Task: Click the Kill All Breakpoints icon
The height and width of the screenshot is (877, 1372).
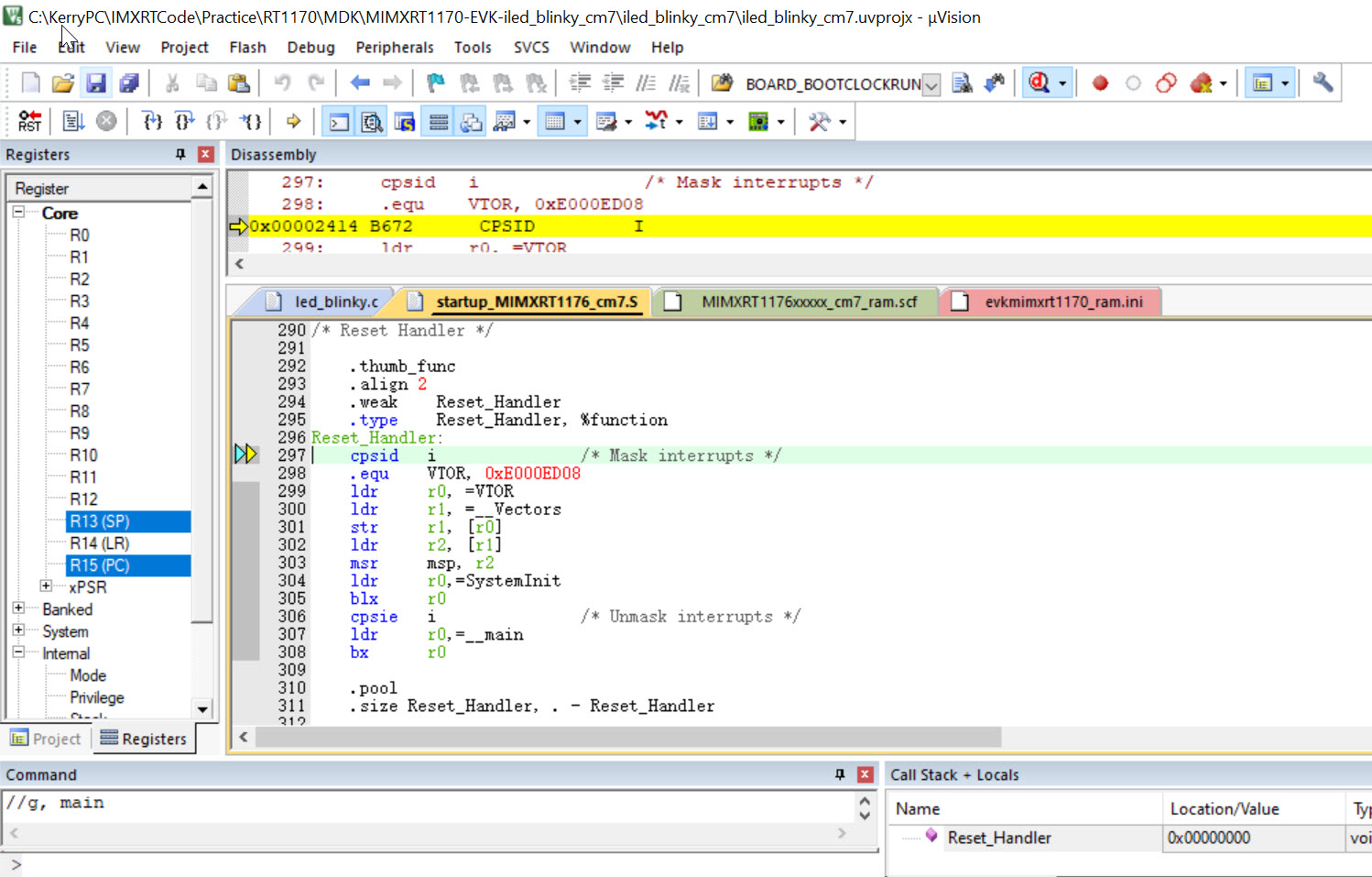Action: 1201,83
